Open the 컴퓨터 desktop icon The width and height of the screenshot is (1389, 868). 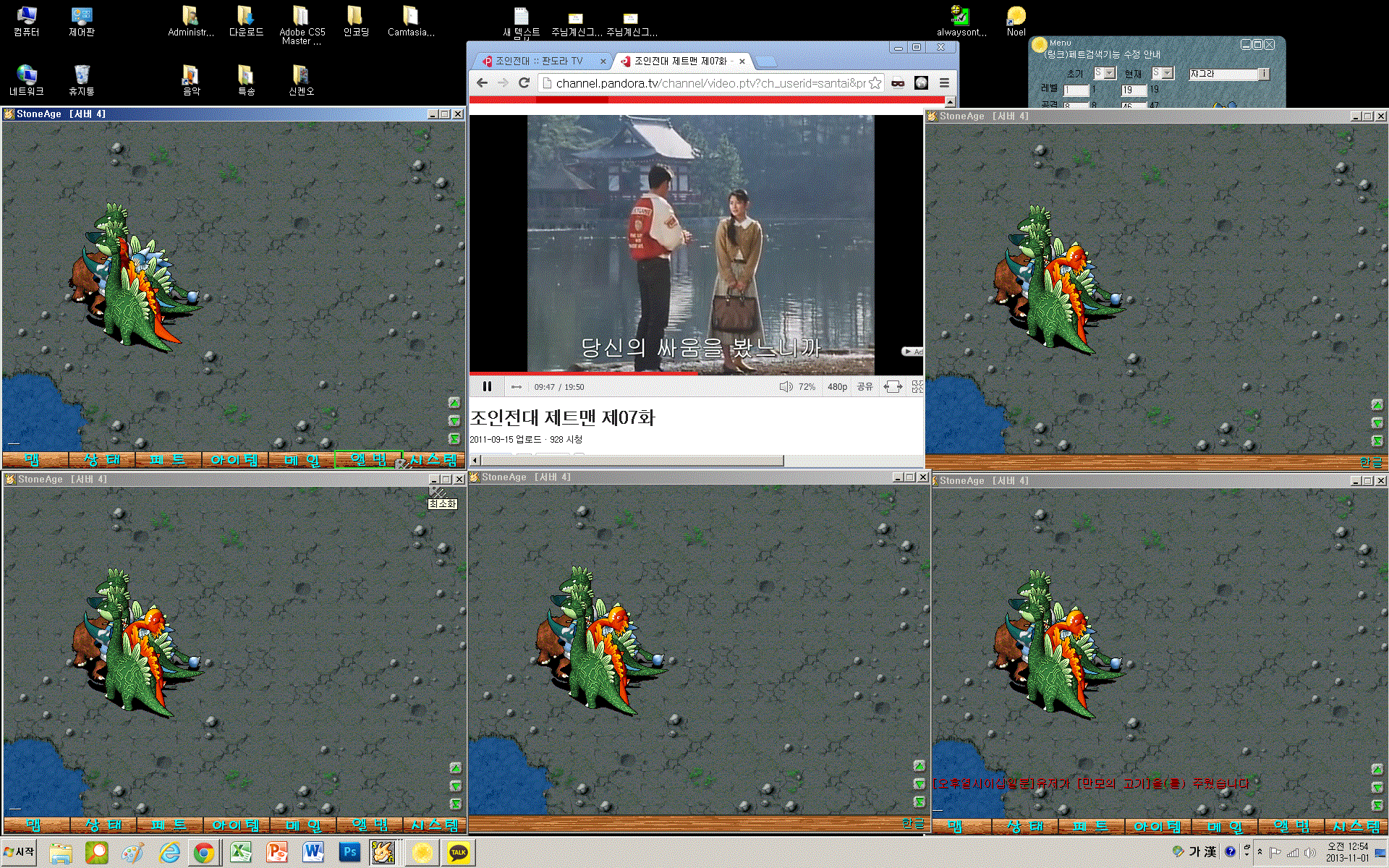(x=26, y=22)
